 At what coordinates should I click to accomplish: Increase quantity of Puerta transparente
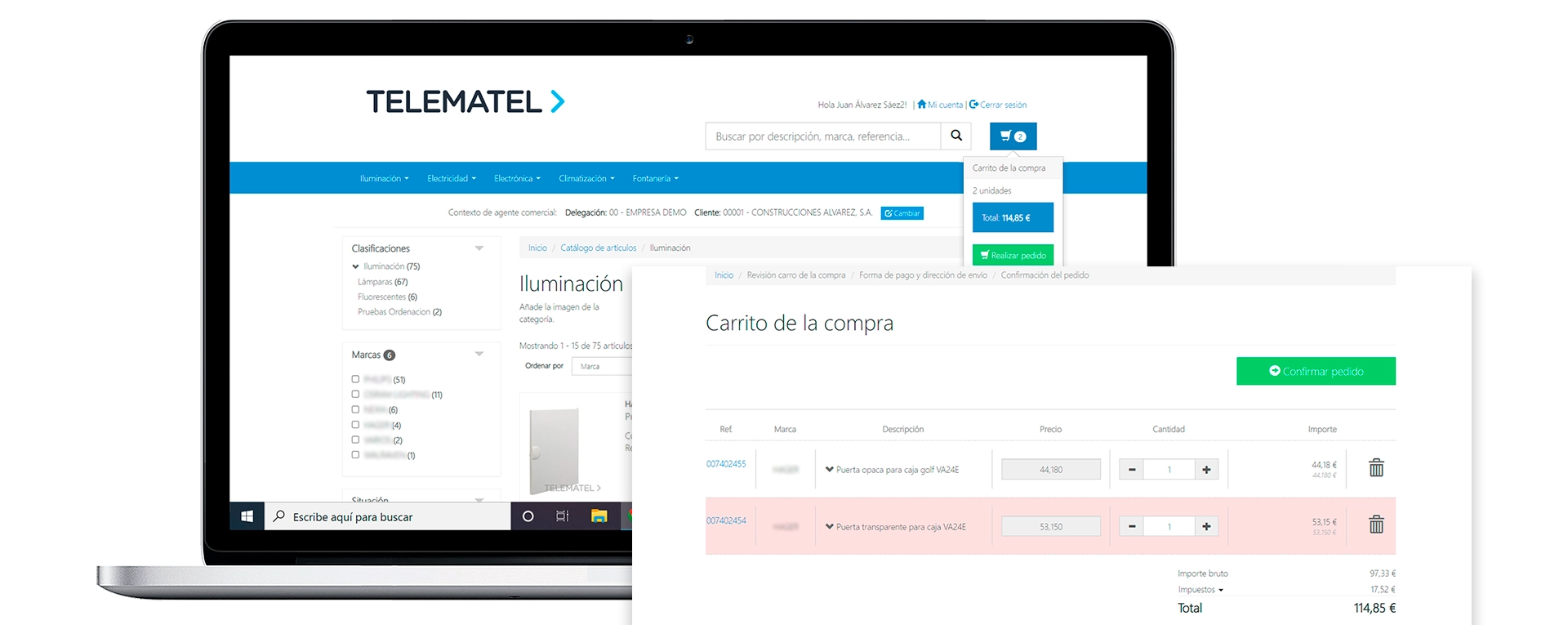tap(1206, 526)
